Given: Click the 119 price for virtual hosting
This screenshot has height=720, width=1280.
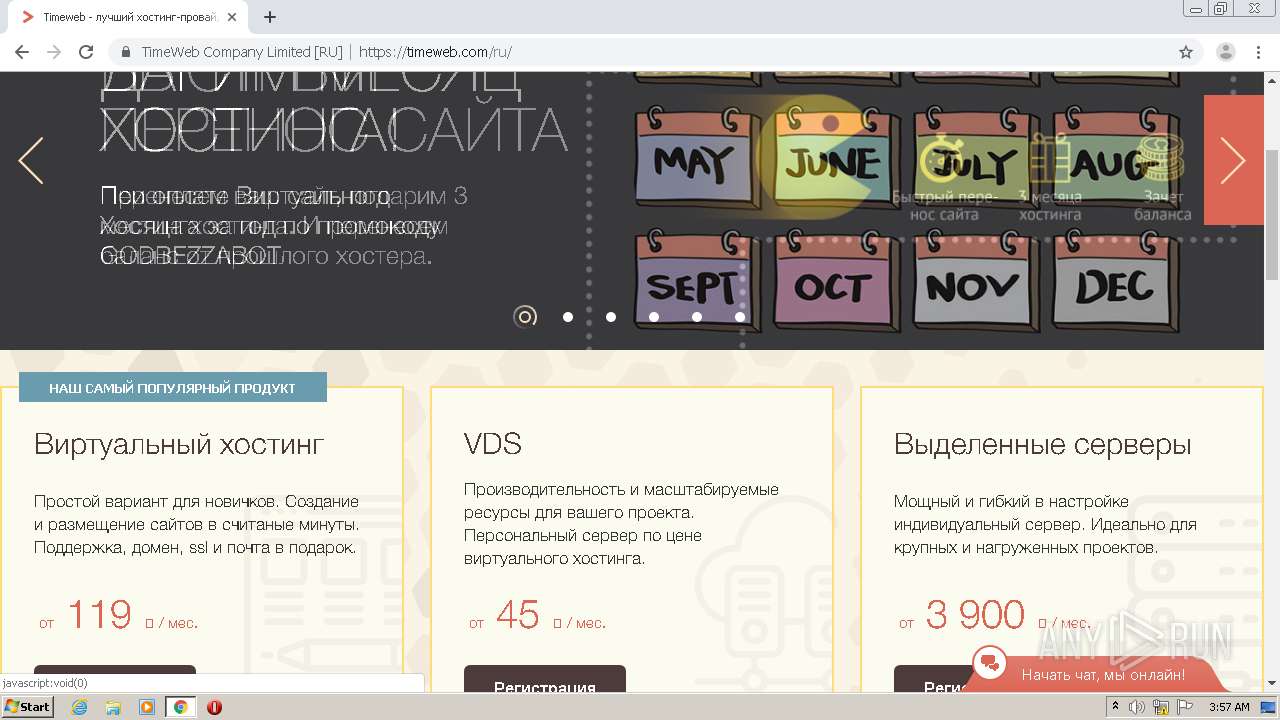Looking at the screenshot, I should pos(100,615).
